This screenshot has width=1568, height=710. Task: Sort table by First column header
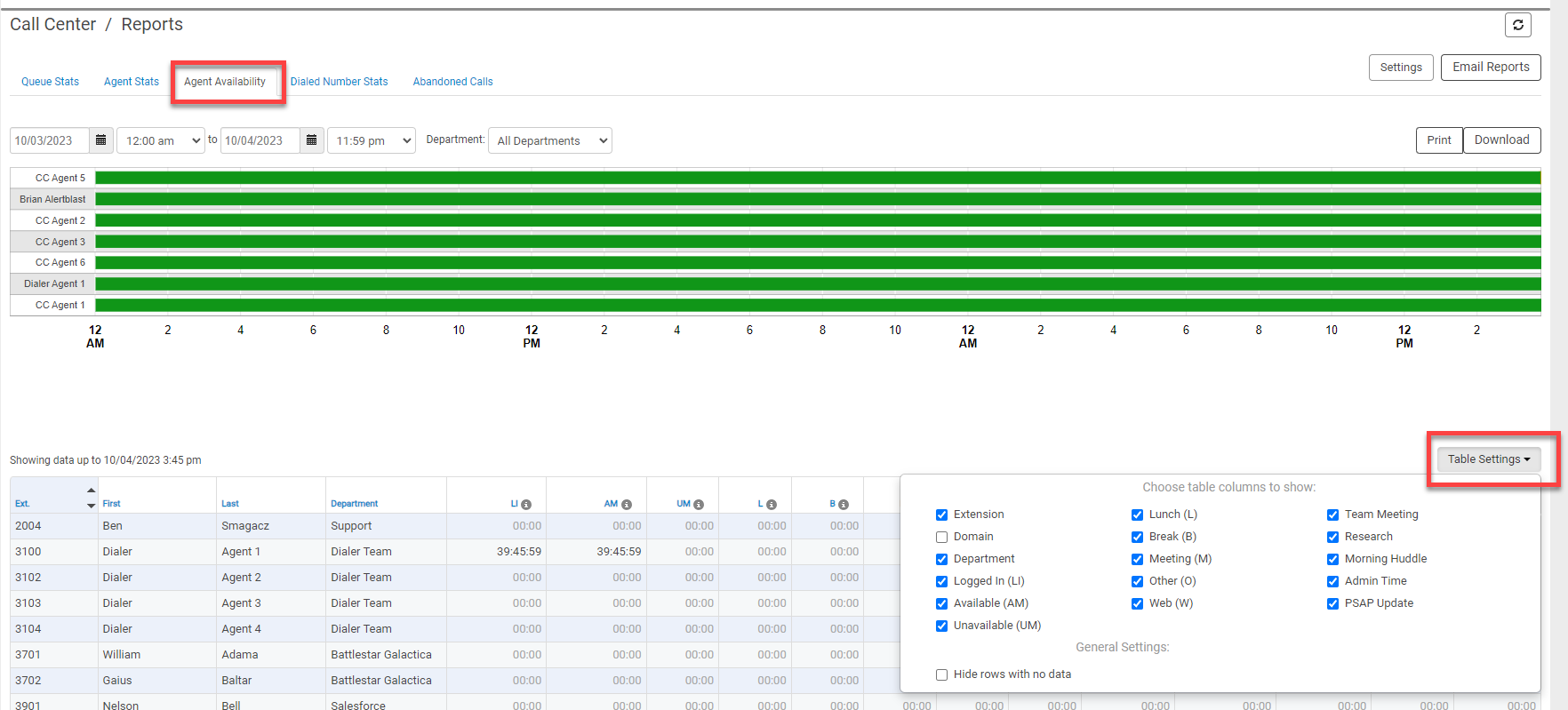point(111,504)
